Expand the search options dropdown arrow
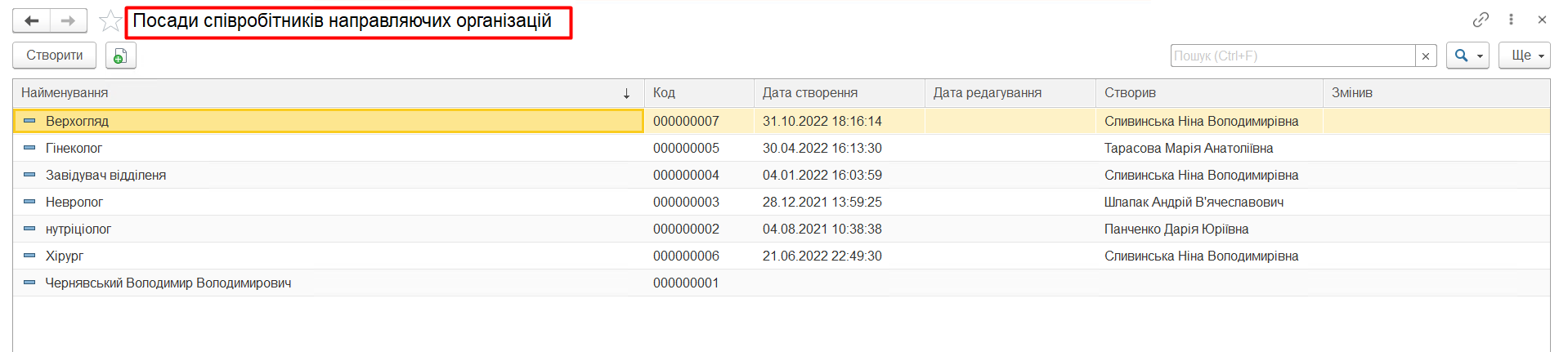Image resolution: width=1568 pixels, height=352 pixels. click(x=1480, y=56)
